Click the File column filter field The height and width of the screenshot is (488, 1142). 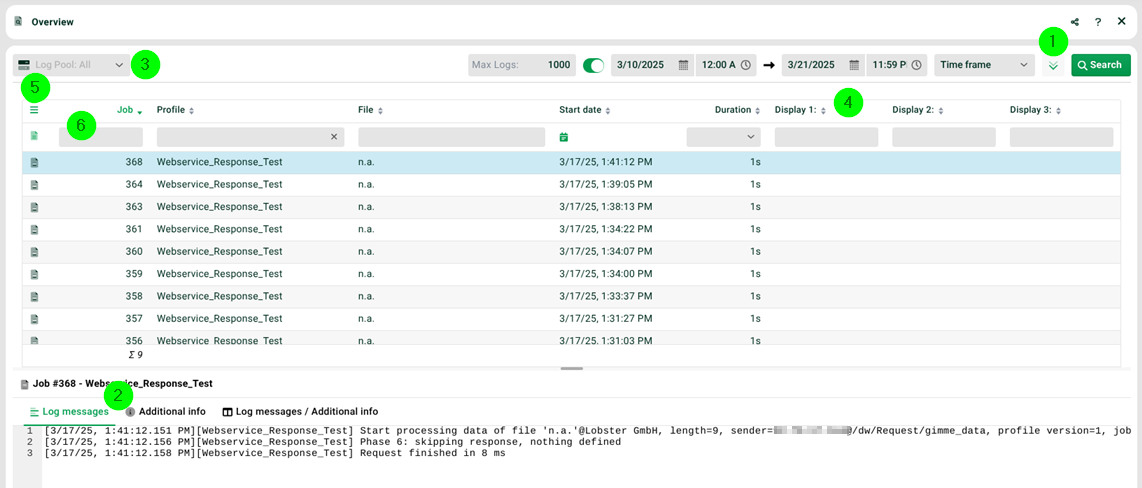451,137
